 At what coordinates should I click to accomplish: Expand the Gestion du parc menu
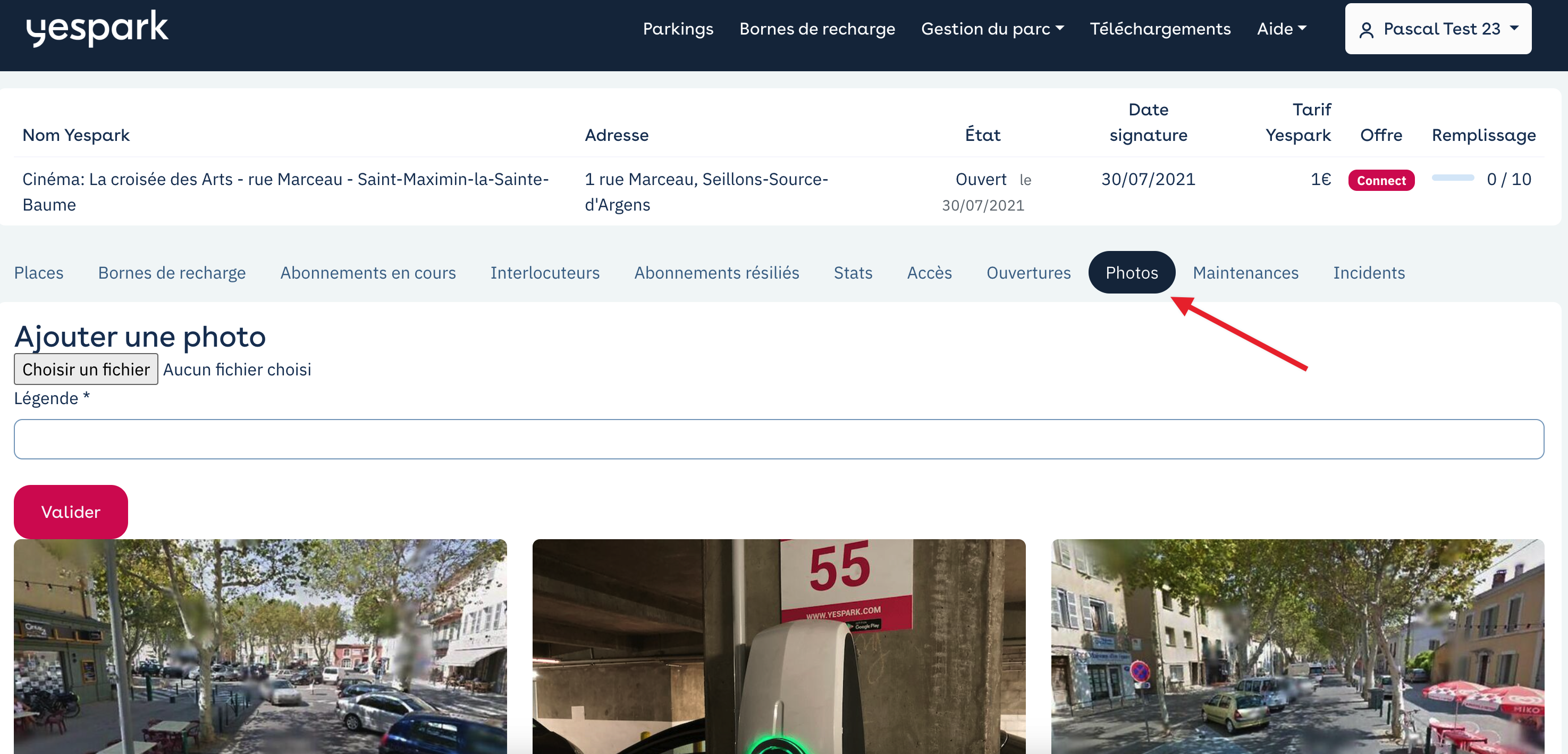tap(992, 29)
